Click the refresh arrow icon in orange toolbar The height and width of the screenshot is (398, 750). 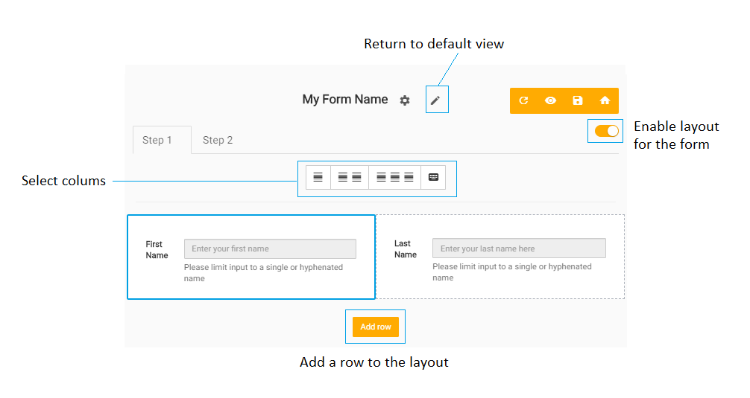pos(524,100)
